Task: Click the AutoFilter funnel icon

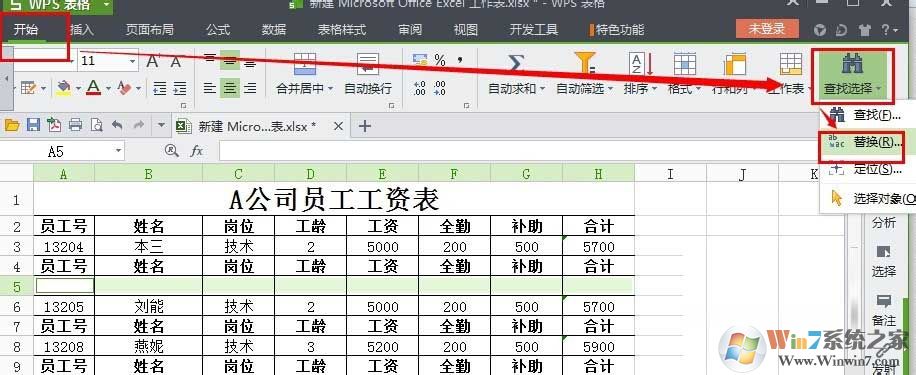Action: coord(584,63)
